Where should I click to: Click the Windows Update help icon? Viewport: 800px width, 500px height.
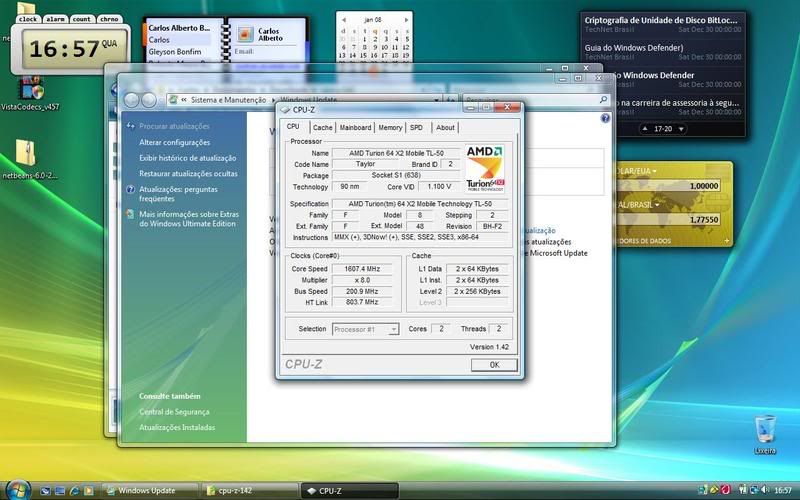pyautogui.click(x=605, y=118)
